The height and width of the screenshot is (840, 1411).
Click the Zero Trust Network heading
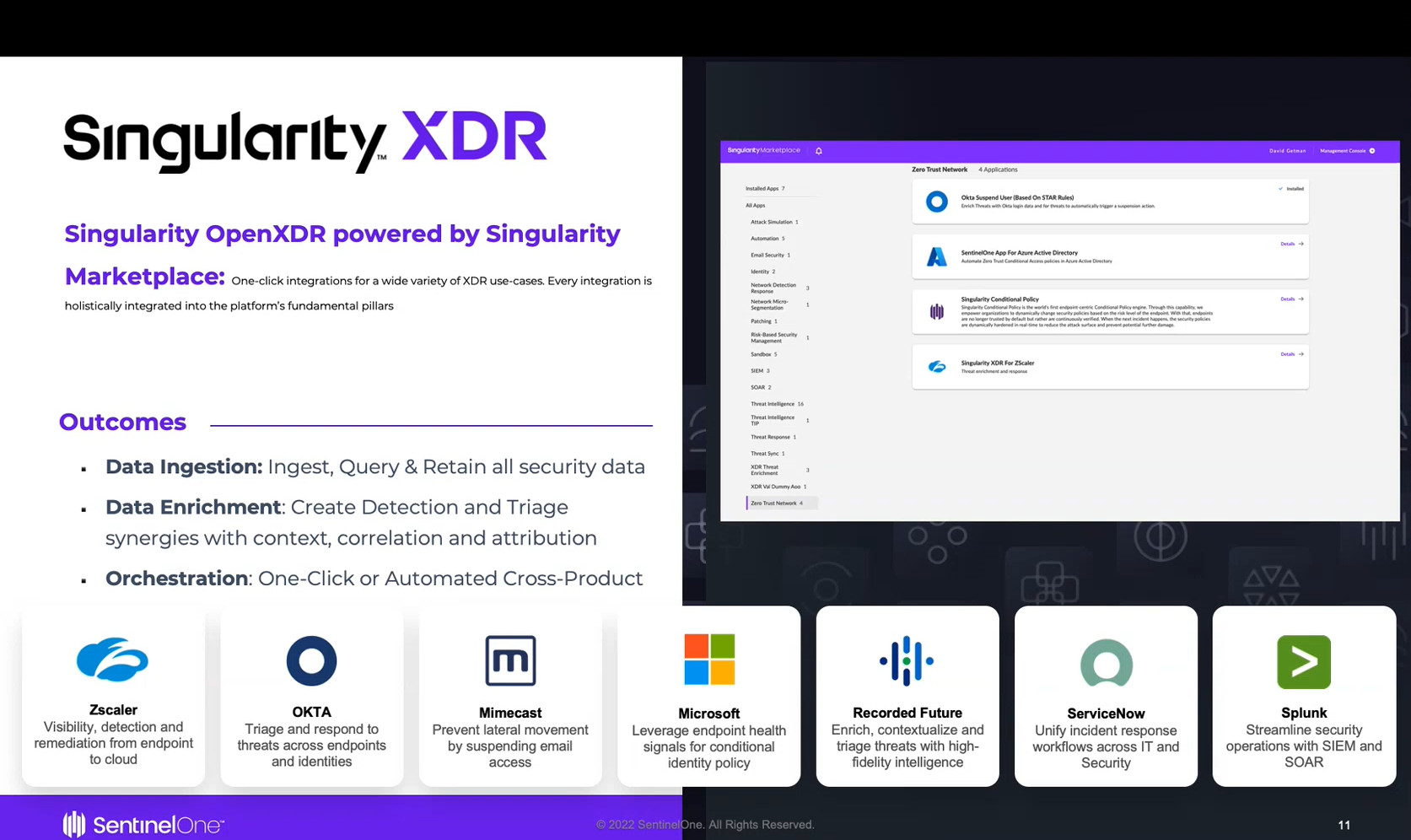[x=939, y=170]
